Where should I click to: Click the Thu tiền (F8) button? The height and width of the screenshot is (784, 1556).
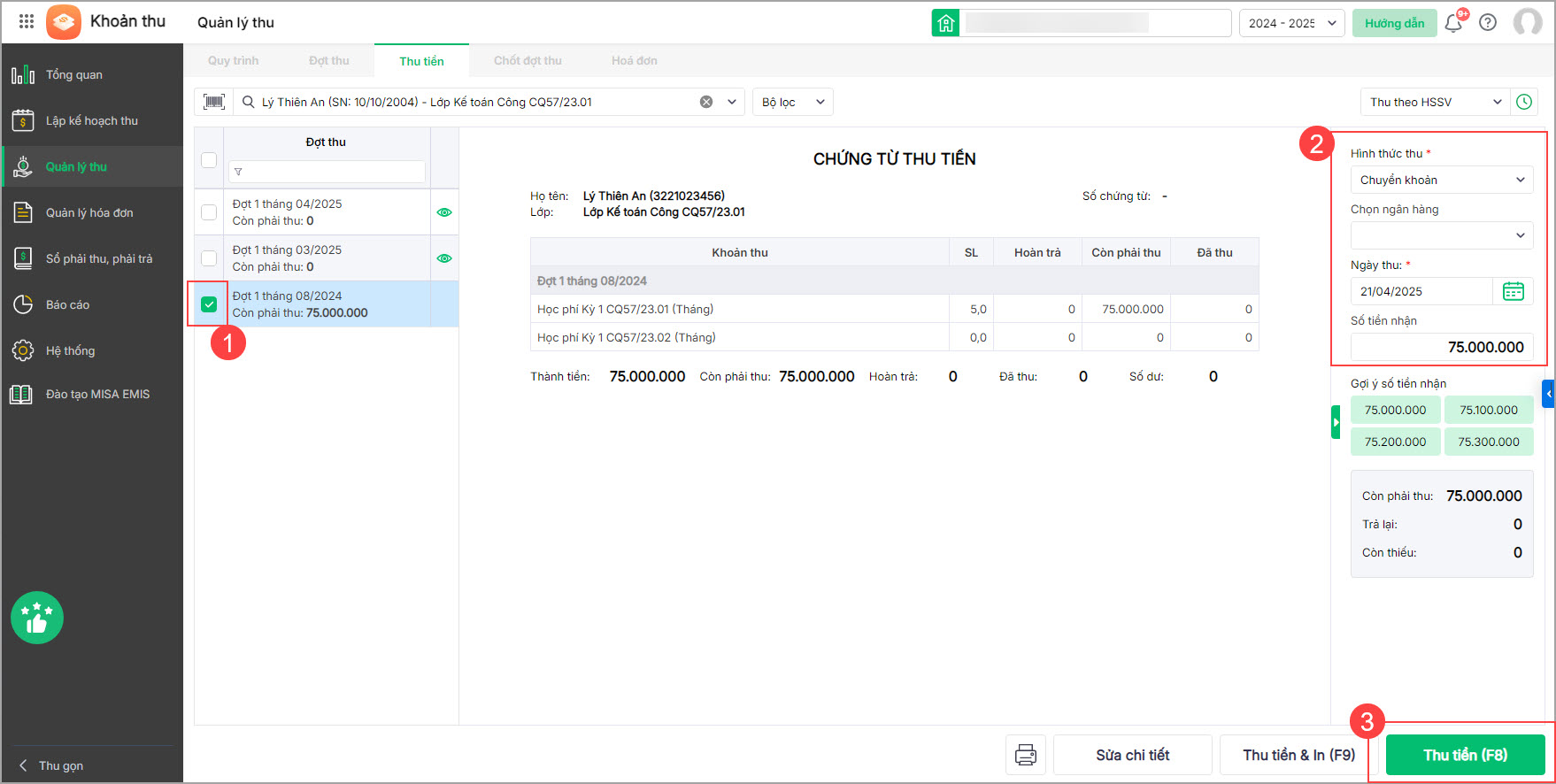coord(1466,755)
